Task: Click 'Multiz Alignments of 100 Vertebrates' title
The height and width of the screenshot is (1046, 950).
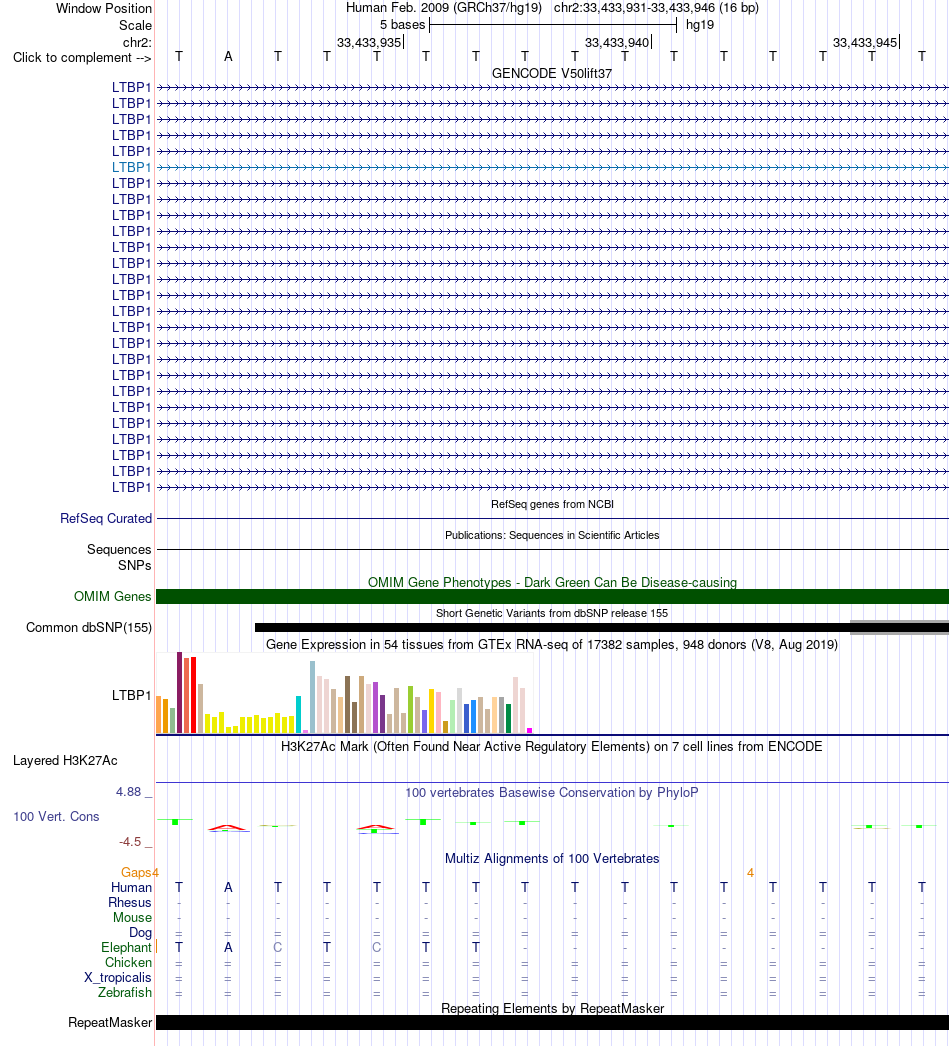Action: 552,859
